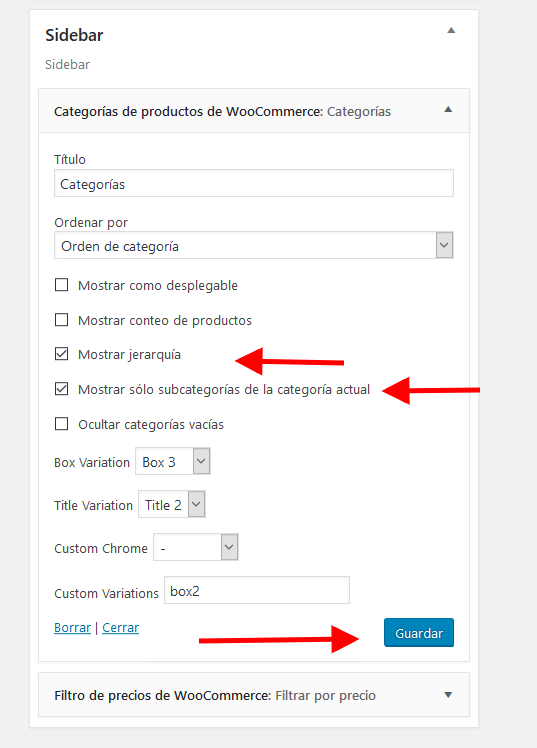Click the Borrar link

[x=72, y=628]
